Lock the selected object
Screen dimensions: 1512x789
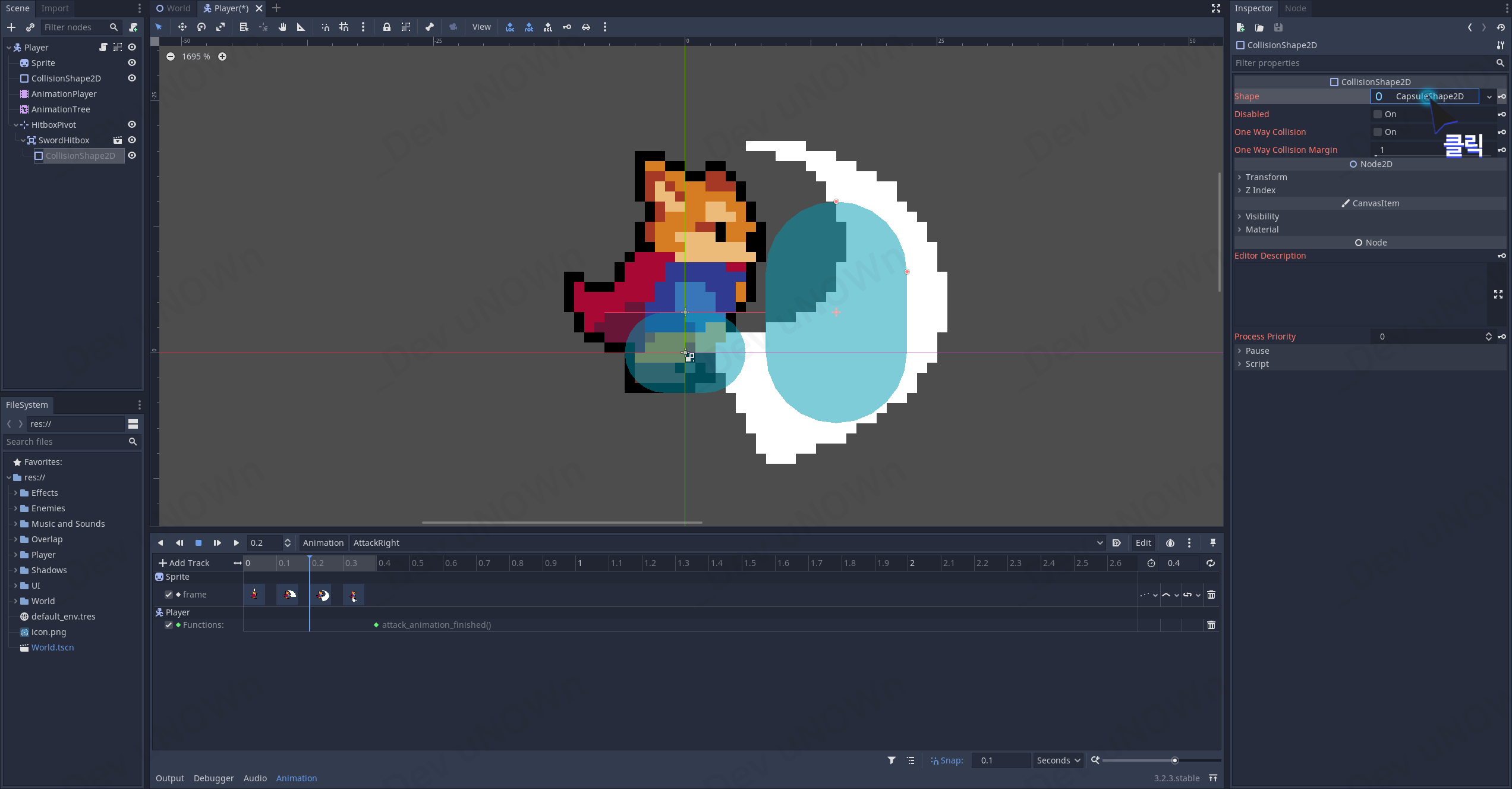pos(386,27)
